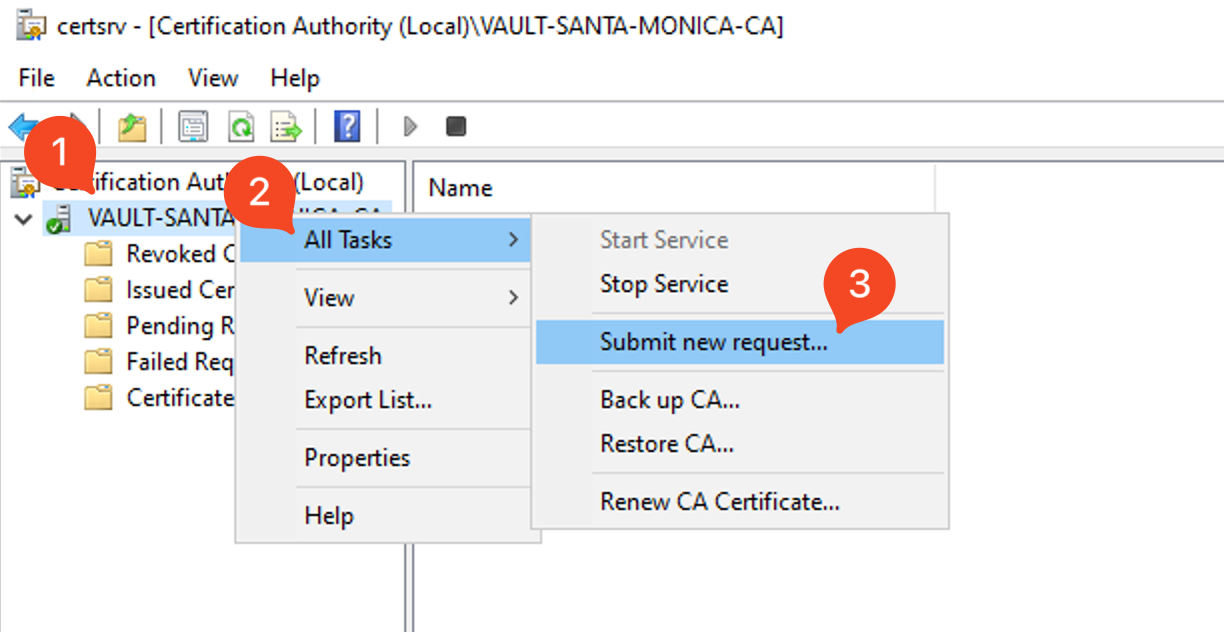Click the blue Help question mark icon
The image size is (1224, 632).
[347, 127]
